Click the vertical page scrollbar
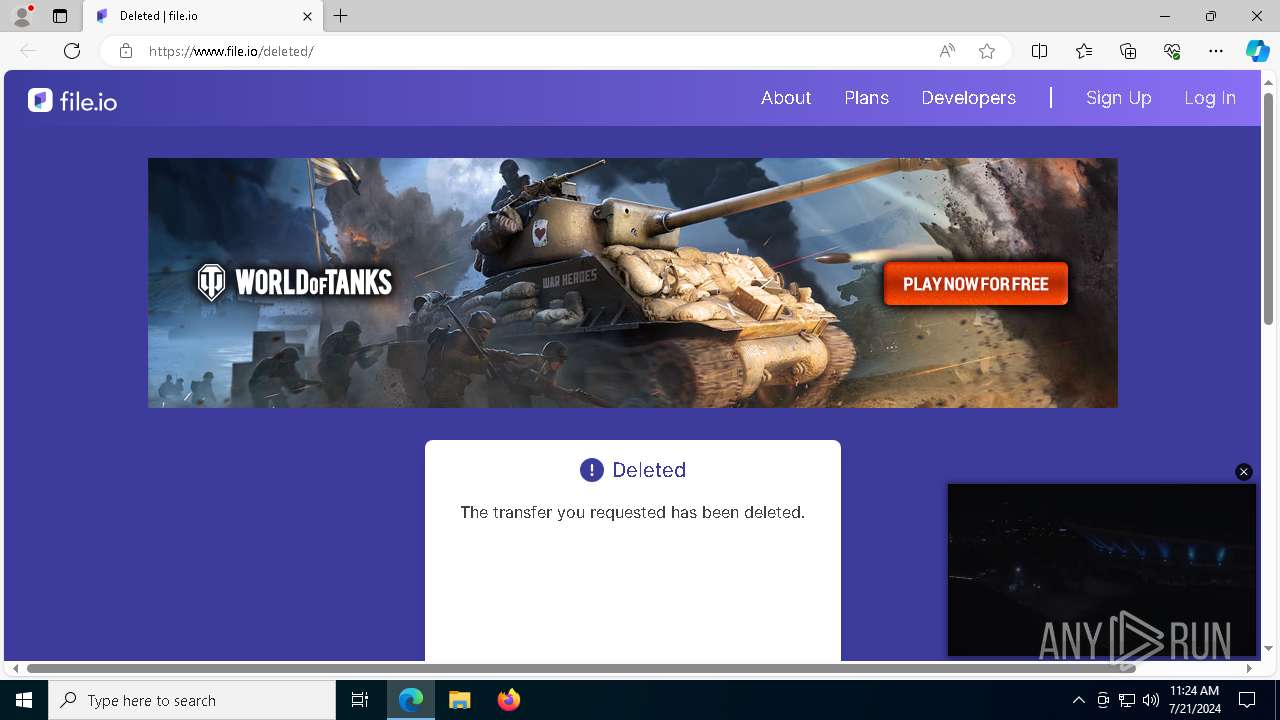 pos(1269,210)
